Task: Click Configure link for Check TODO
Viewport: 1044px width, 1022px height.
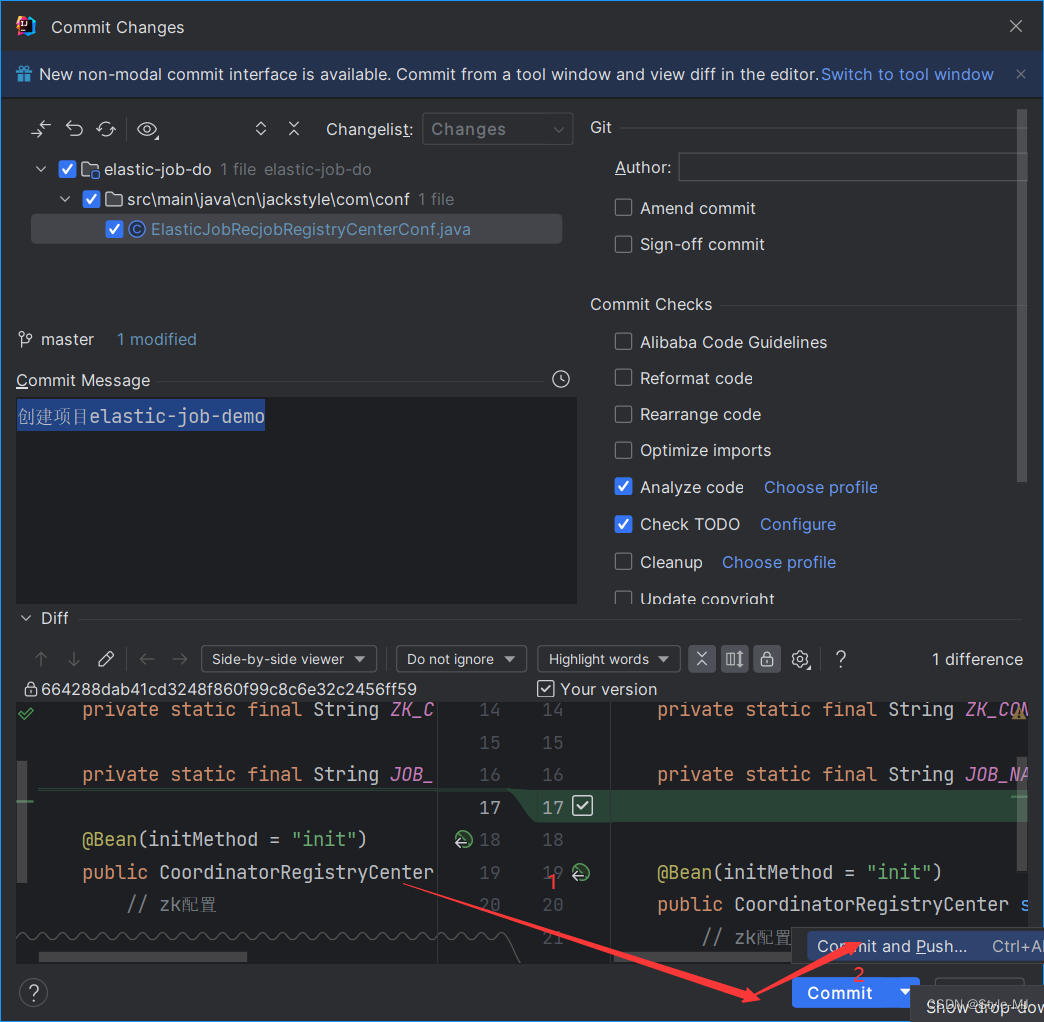Action: point(798,525)
